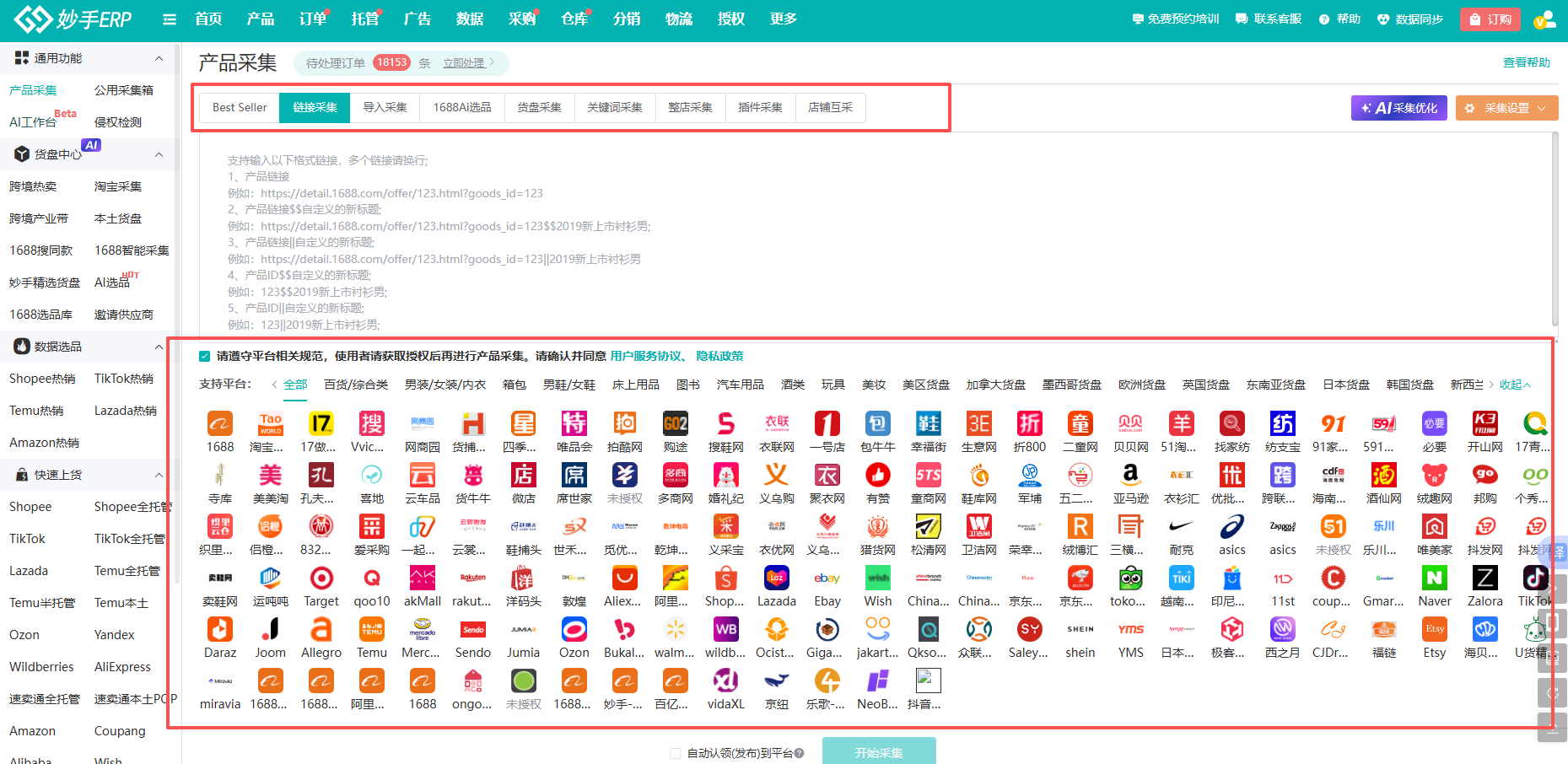
Task: Open 联系客服 in the top bar
Action: [1269, 19]
